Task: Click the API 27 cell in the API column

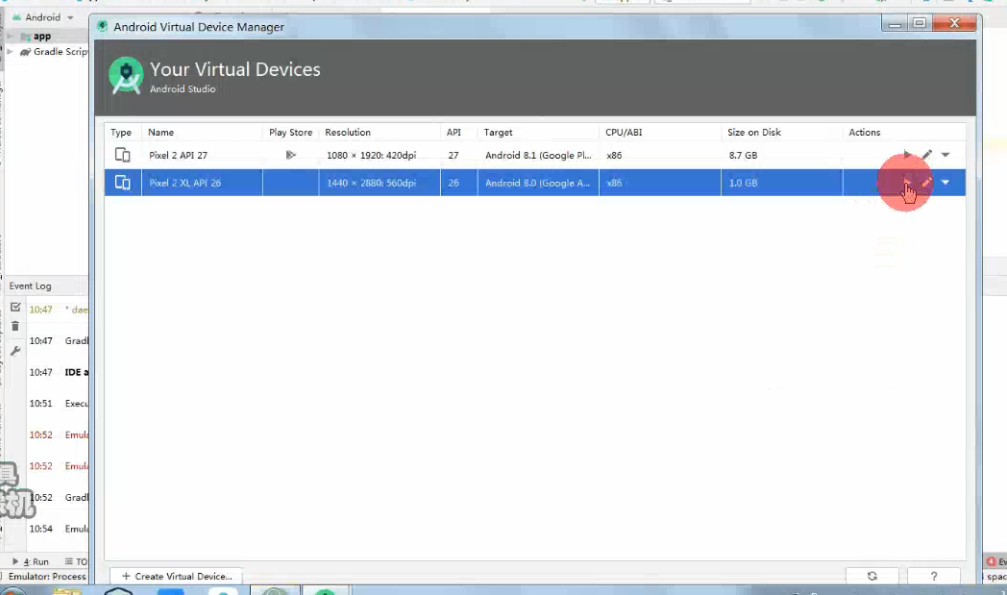Action: click(453, 155)
